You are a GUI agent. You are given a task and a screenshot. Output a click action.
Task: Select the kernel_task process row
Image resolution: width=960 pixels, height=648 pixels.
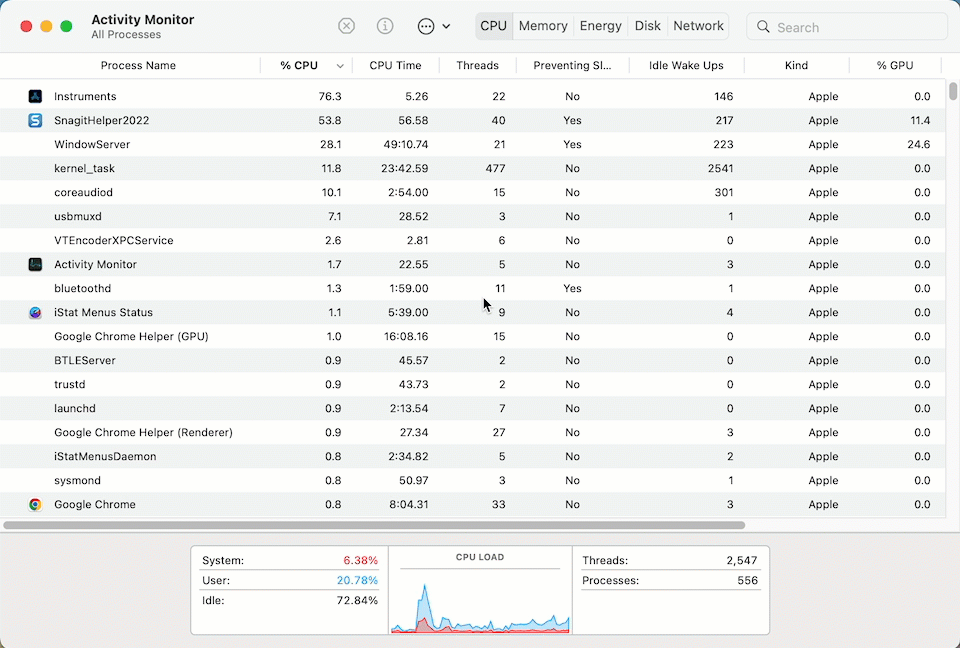coord(471,168)
